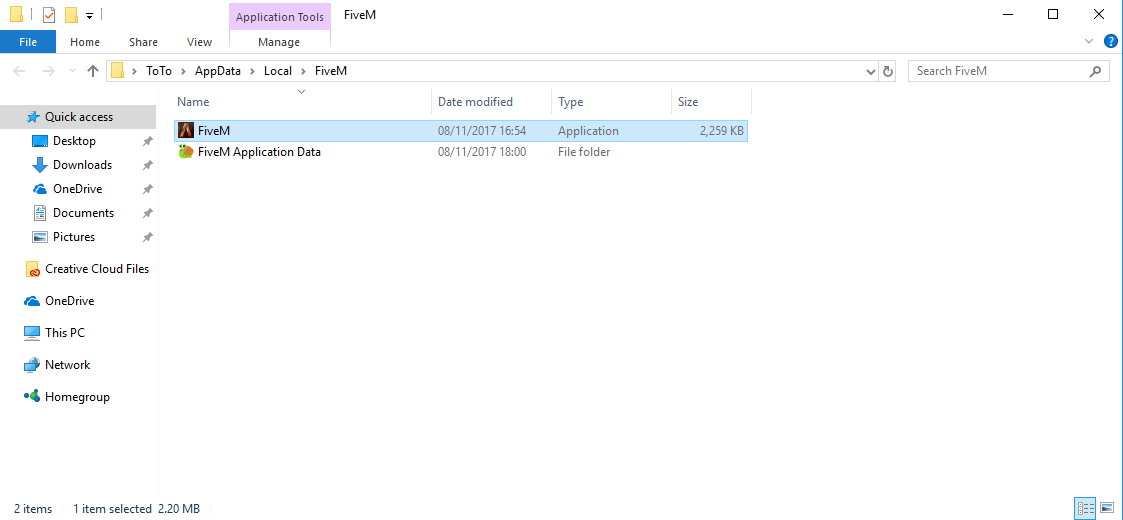
Task: Switch to Details view layout
Action: click(1085, 509)
